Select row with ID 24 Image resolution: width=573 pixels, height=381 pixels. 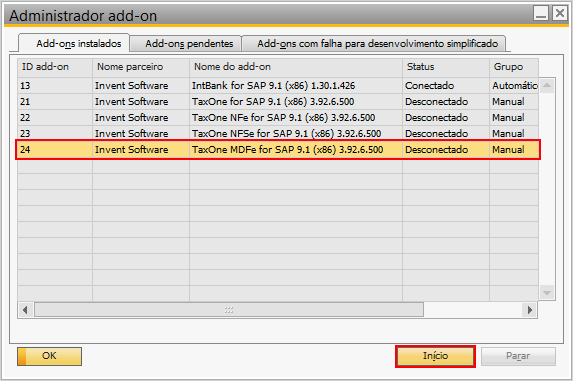(278, 150)
